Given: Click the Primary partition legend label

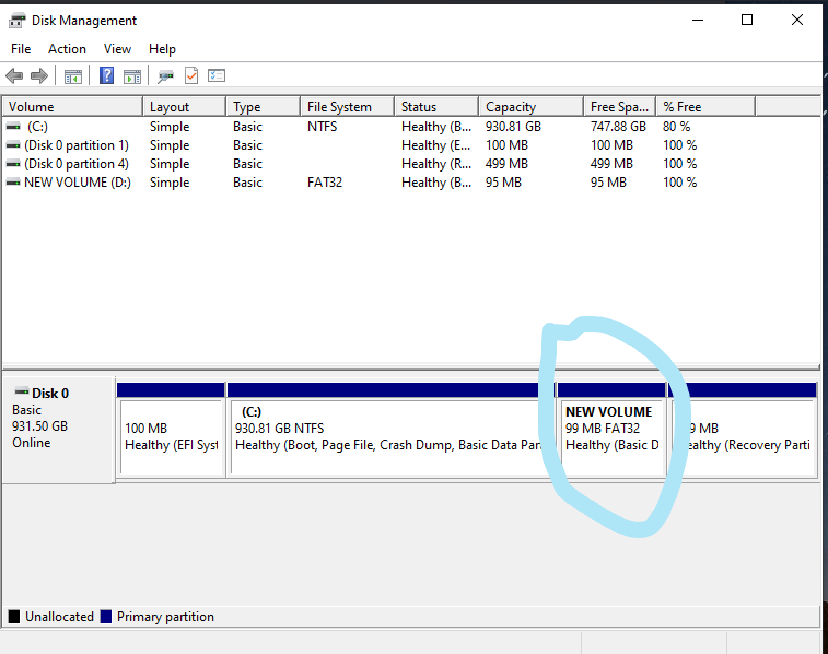Looking at the screenshot, I should (165, 616).
